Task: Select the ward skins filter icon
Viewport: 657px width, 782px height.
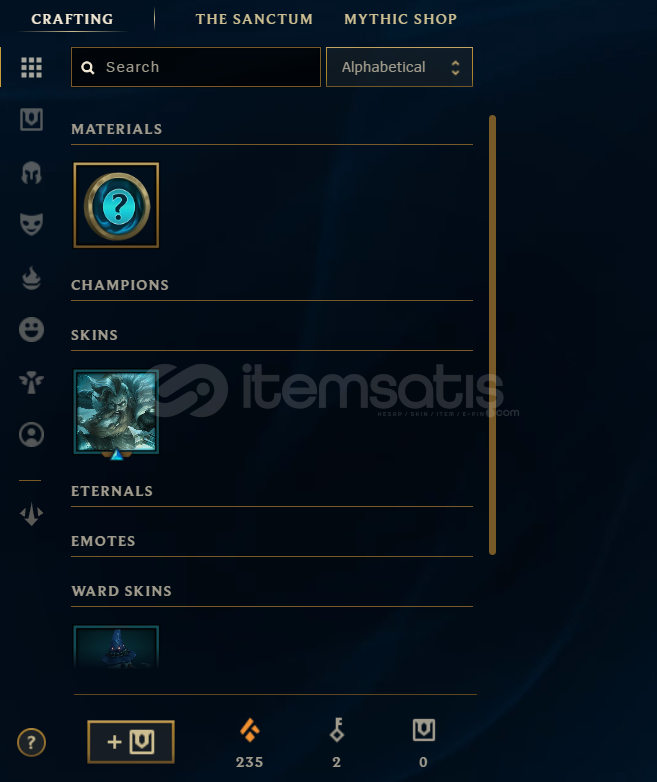Action: (x=31, y=383)
